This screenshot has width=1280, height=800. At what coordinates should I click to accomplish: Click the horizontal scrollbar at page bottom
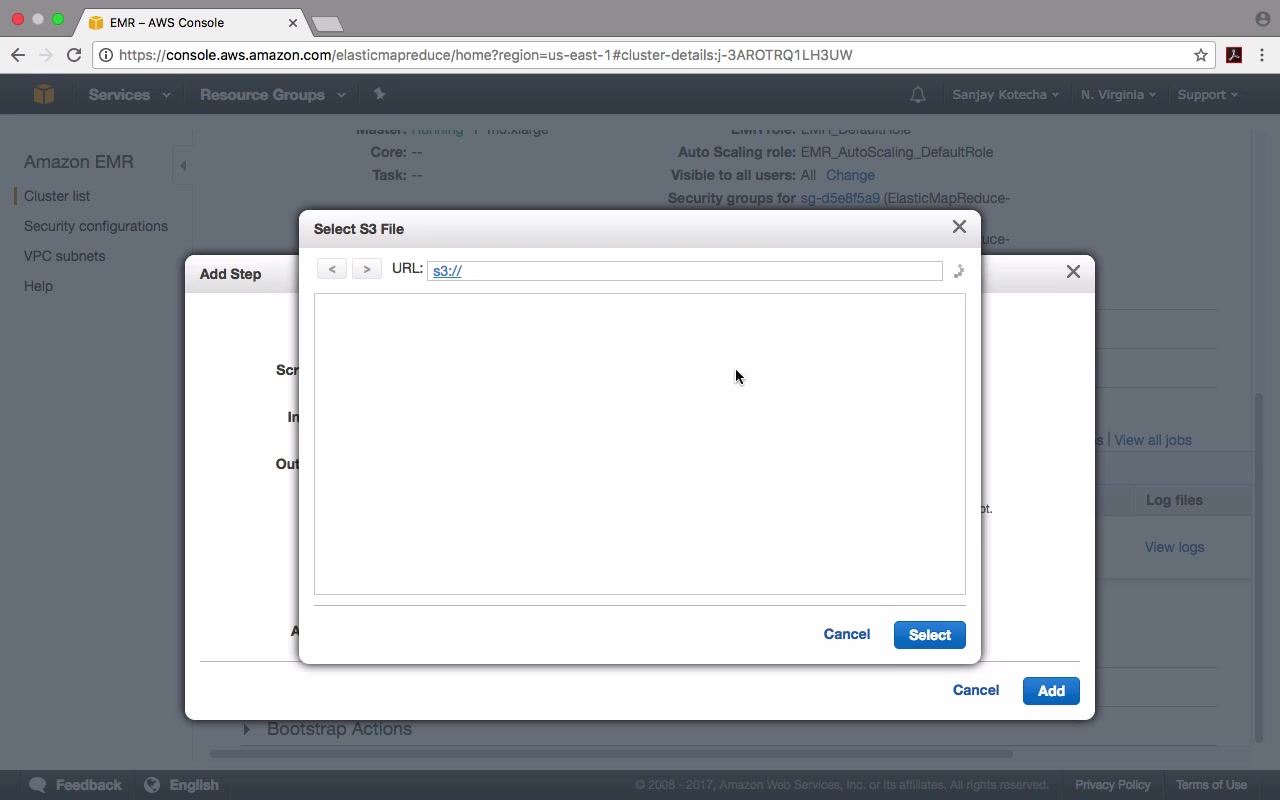coord(611,754)
